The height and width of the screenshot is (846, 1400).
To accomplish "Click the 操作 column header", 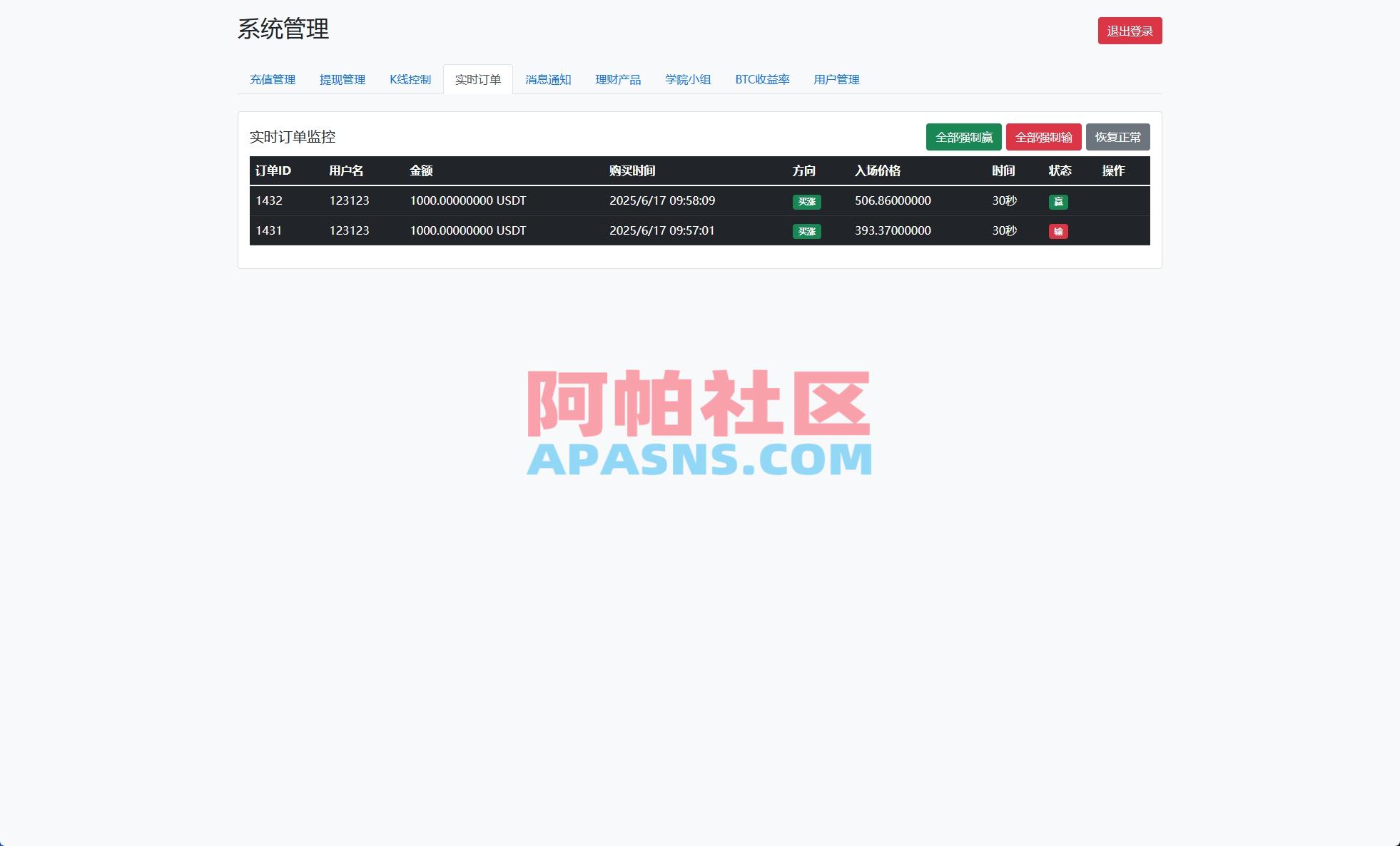I will (x=1115, y=171).
